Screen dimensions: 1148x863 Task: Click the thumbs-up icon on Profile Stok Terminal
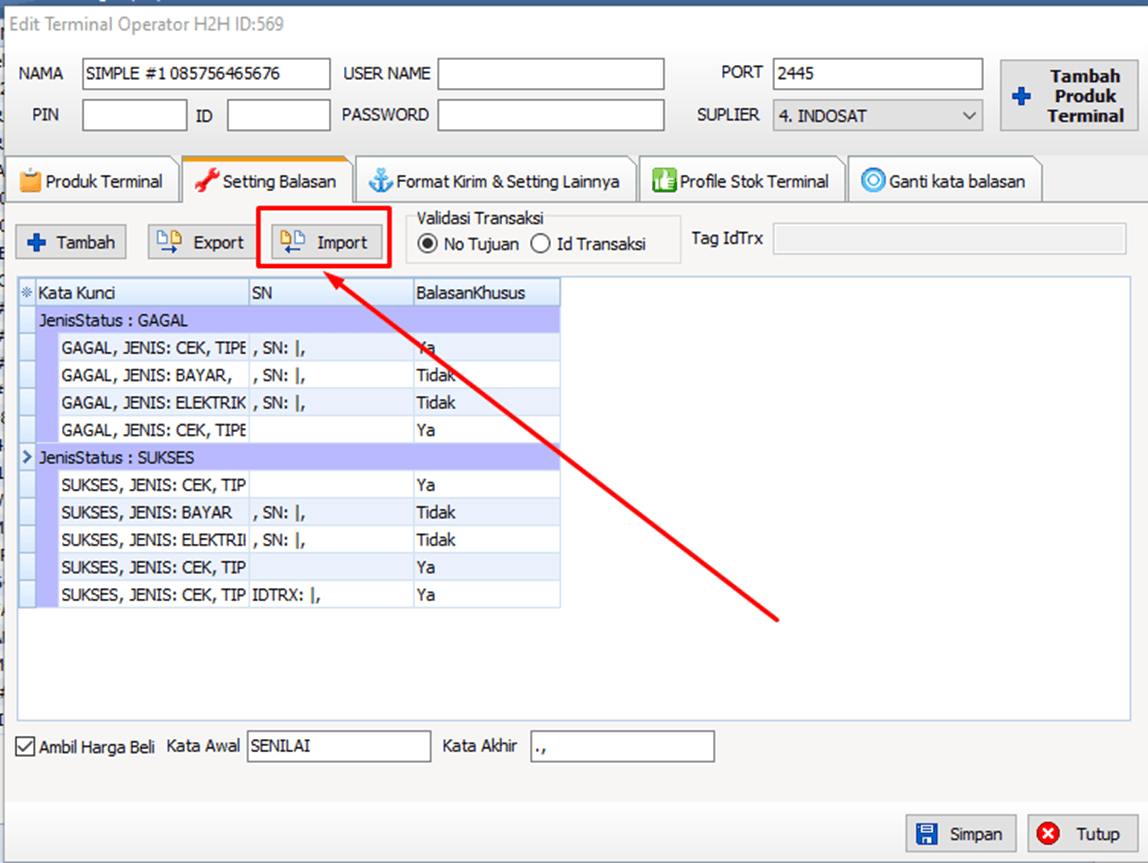point(663,181)
